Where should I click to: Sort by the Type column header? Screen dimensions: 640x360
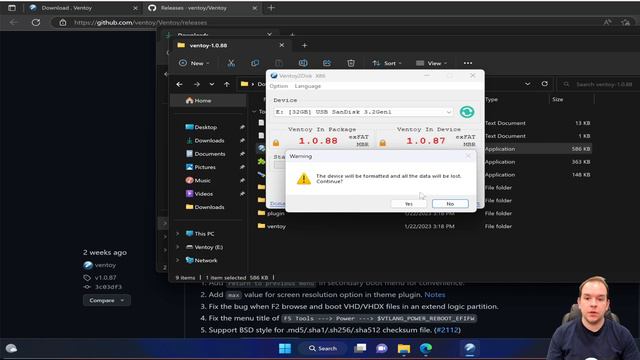pyautogui.click(x=491, y=99)
